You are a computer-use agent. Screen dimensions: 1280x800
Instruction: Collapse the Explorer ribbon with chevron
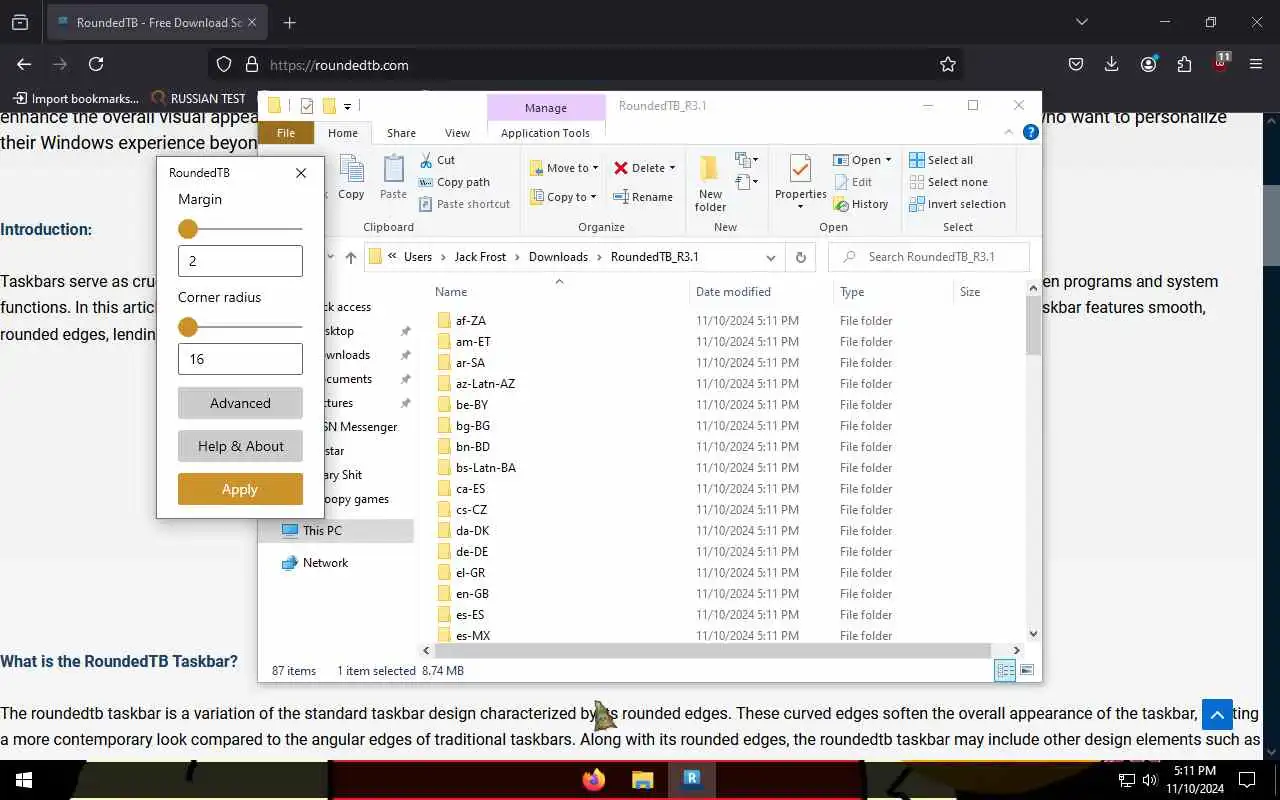pos(1010,132)
